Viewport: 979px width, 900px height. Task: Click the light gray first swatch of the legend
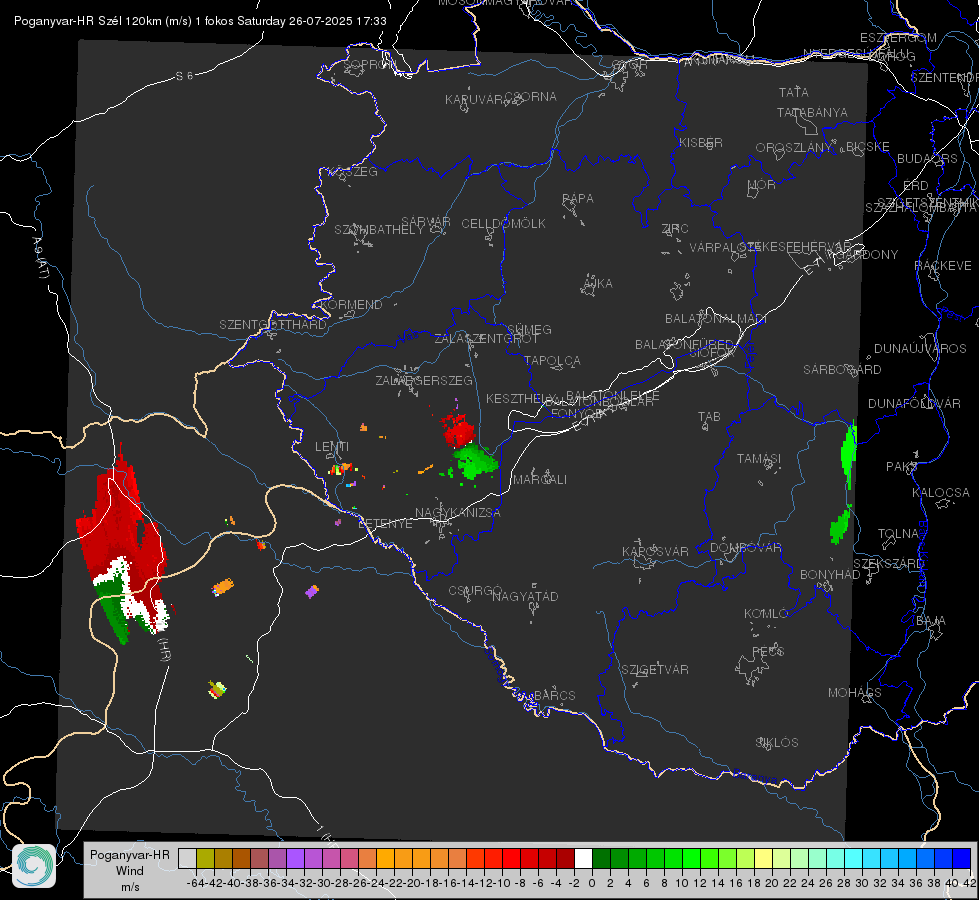click(187, 858)
